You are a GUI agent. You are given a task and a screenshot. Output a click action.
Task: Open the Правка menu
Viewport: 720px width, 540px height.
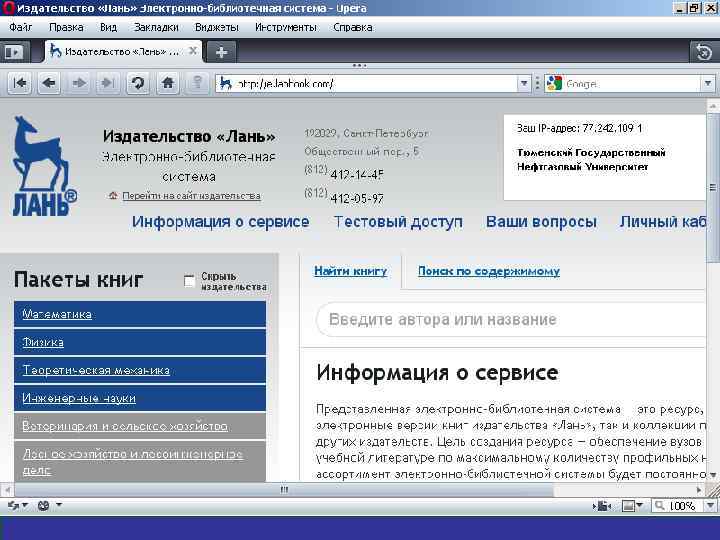coord(66,28)
